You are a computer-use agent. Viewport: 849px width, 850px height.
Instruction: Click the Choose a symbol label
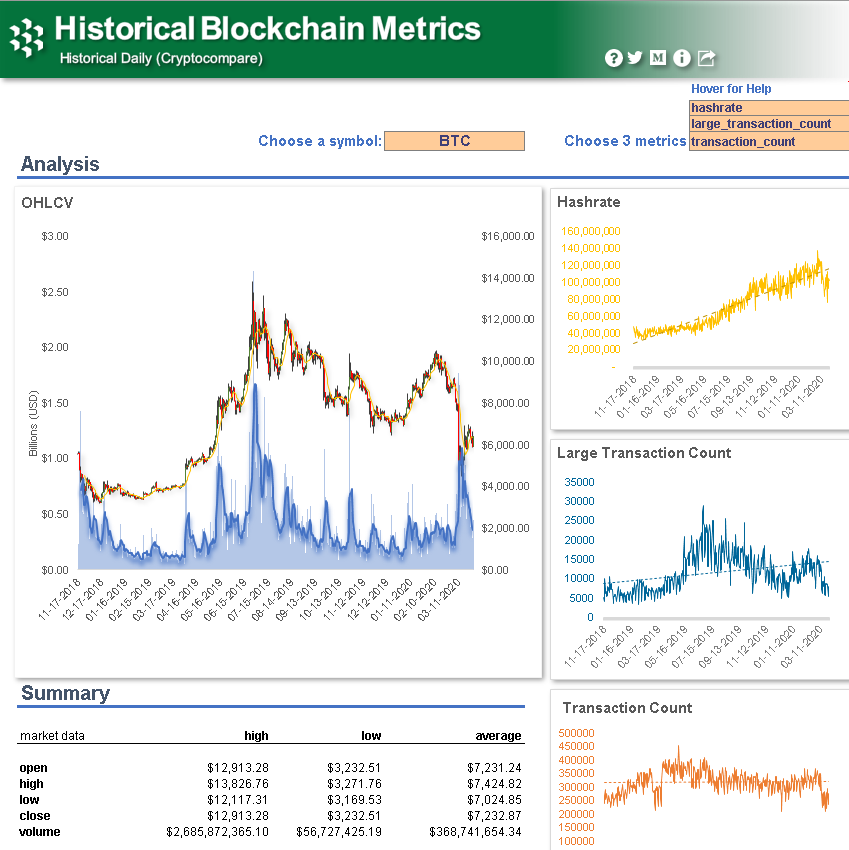pos(317,141)
